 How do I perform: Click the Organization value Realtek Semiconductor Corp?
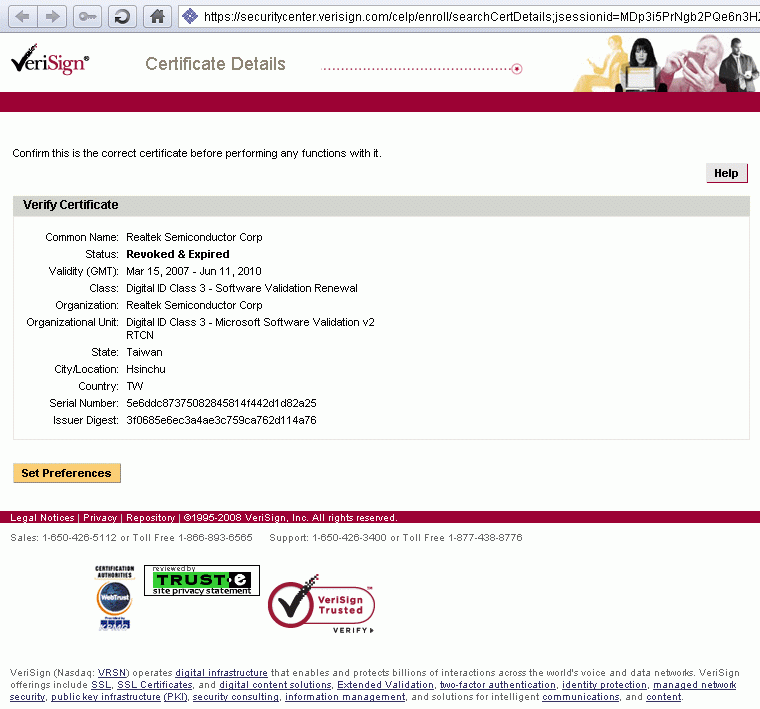(194, 305)
